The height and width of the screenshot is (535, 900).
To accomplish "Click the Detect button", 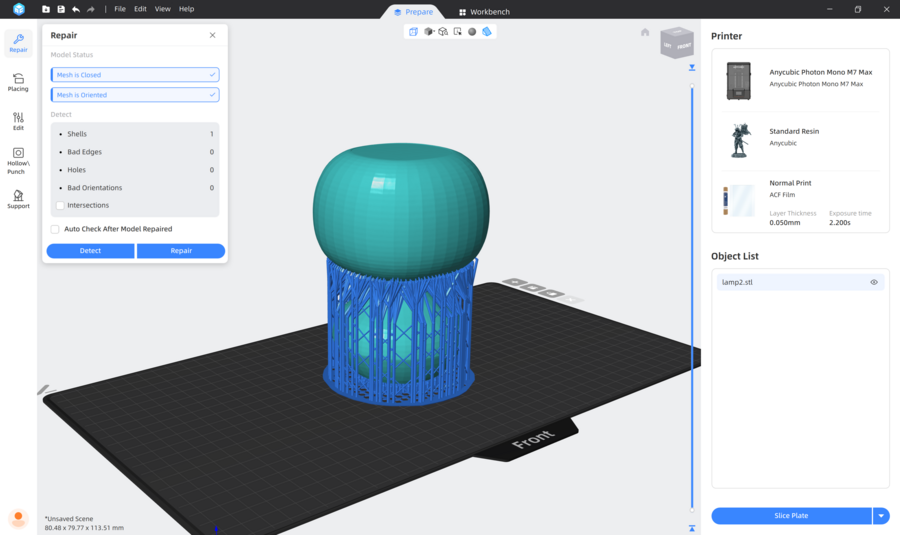I will (x=90, y=251).
